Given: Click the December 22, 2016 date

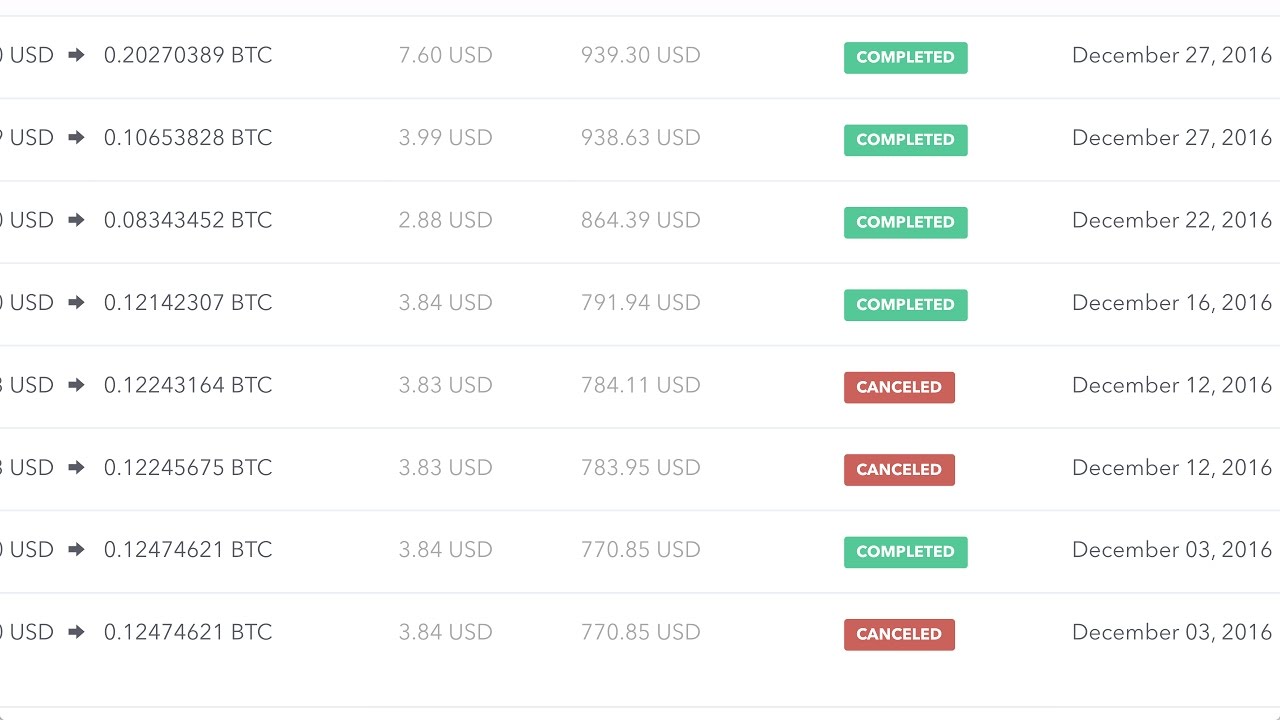Looking at the screenshot, I should tap(1171, 220).
